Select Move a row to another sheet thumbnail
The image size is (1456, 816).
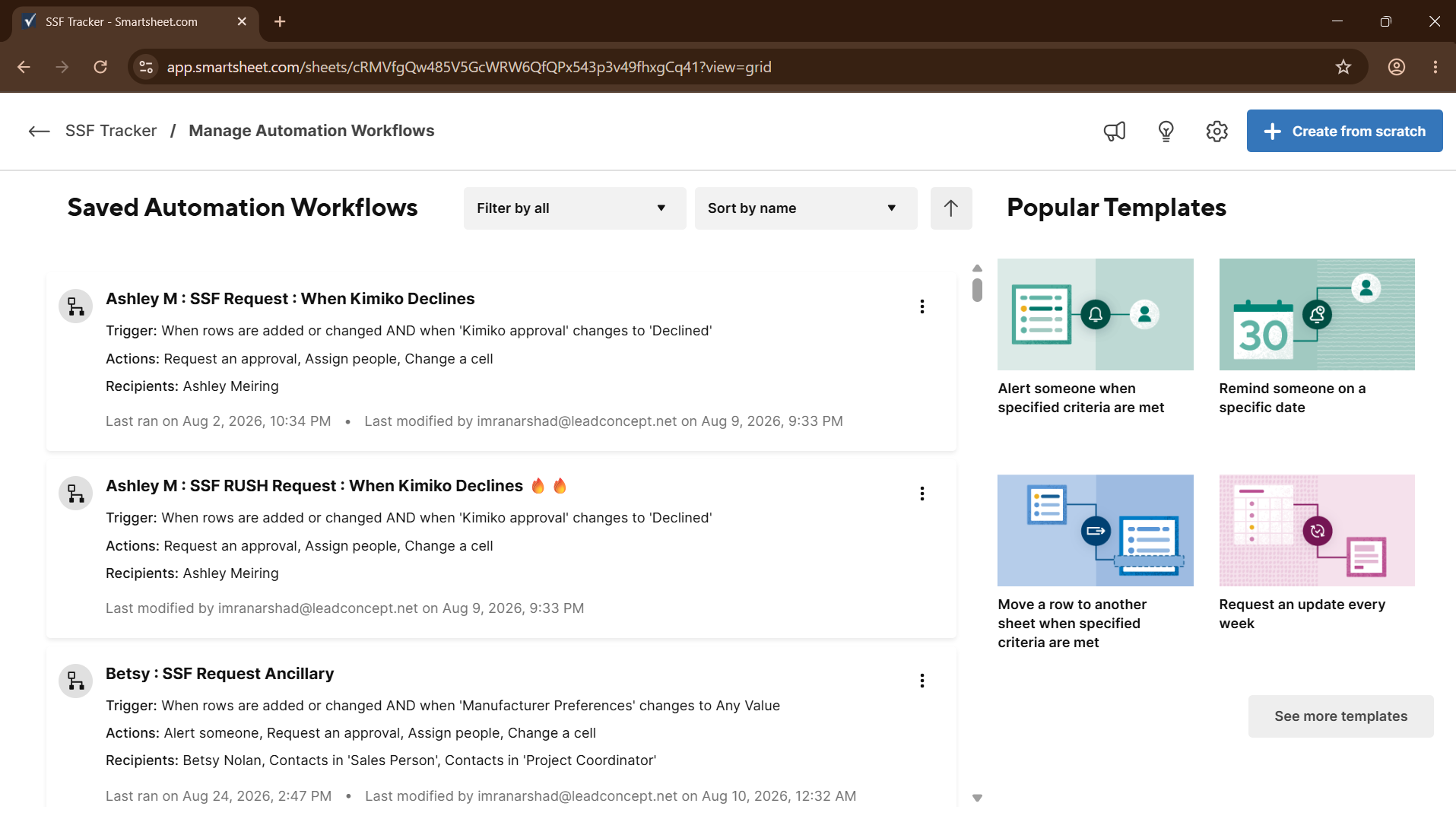1096,530
